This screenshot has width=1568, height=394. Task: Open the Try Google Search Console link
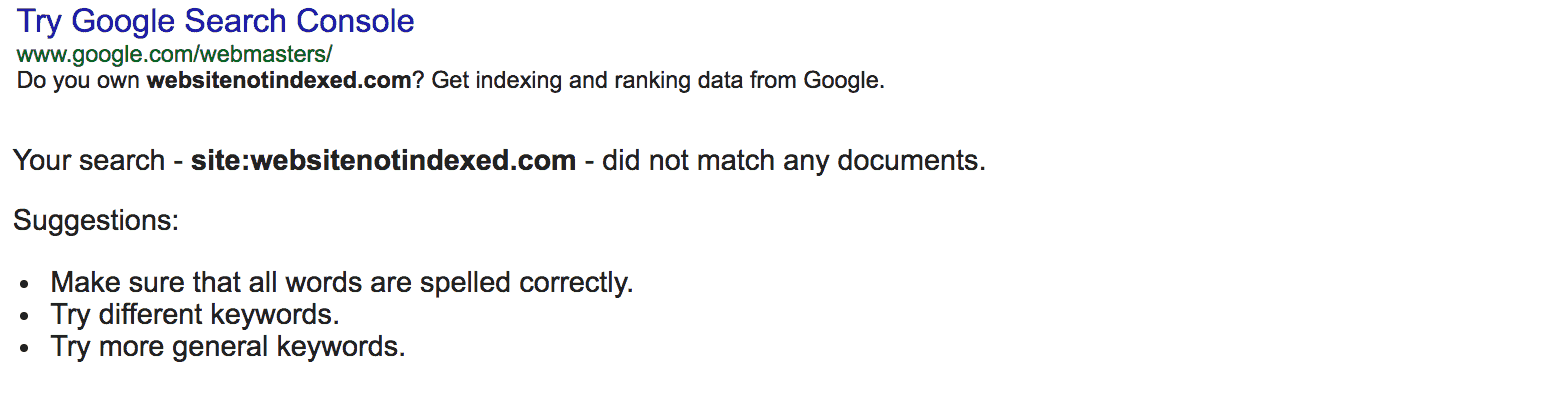215,21
